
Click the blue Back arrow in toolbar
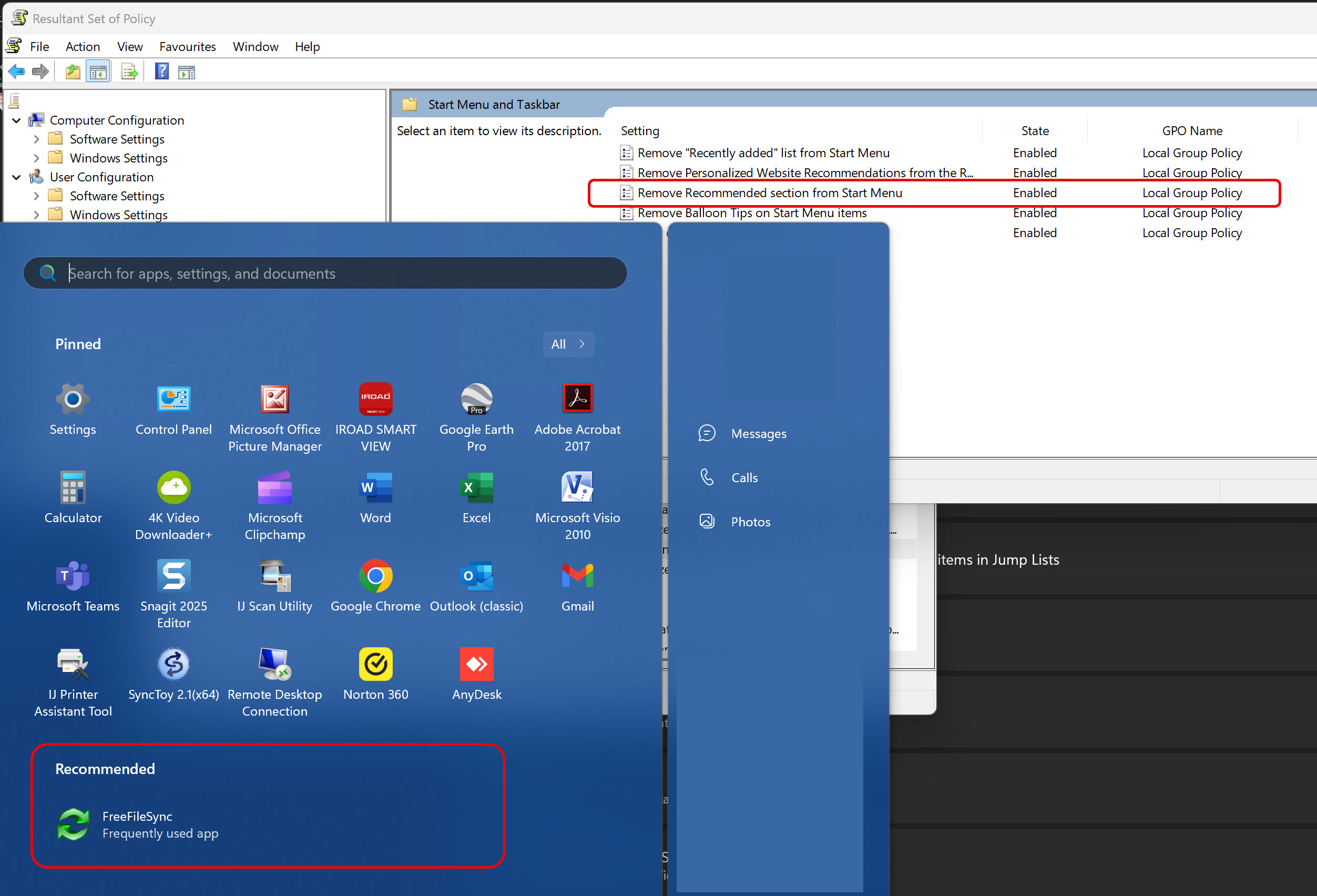(16, 72)
